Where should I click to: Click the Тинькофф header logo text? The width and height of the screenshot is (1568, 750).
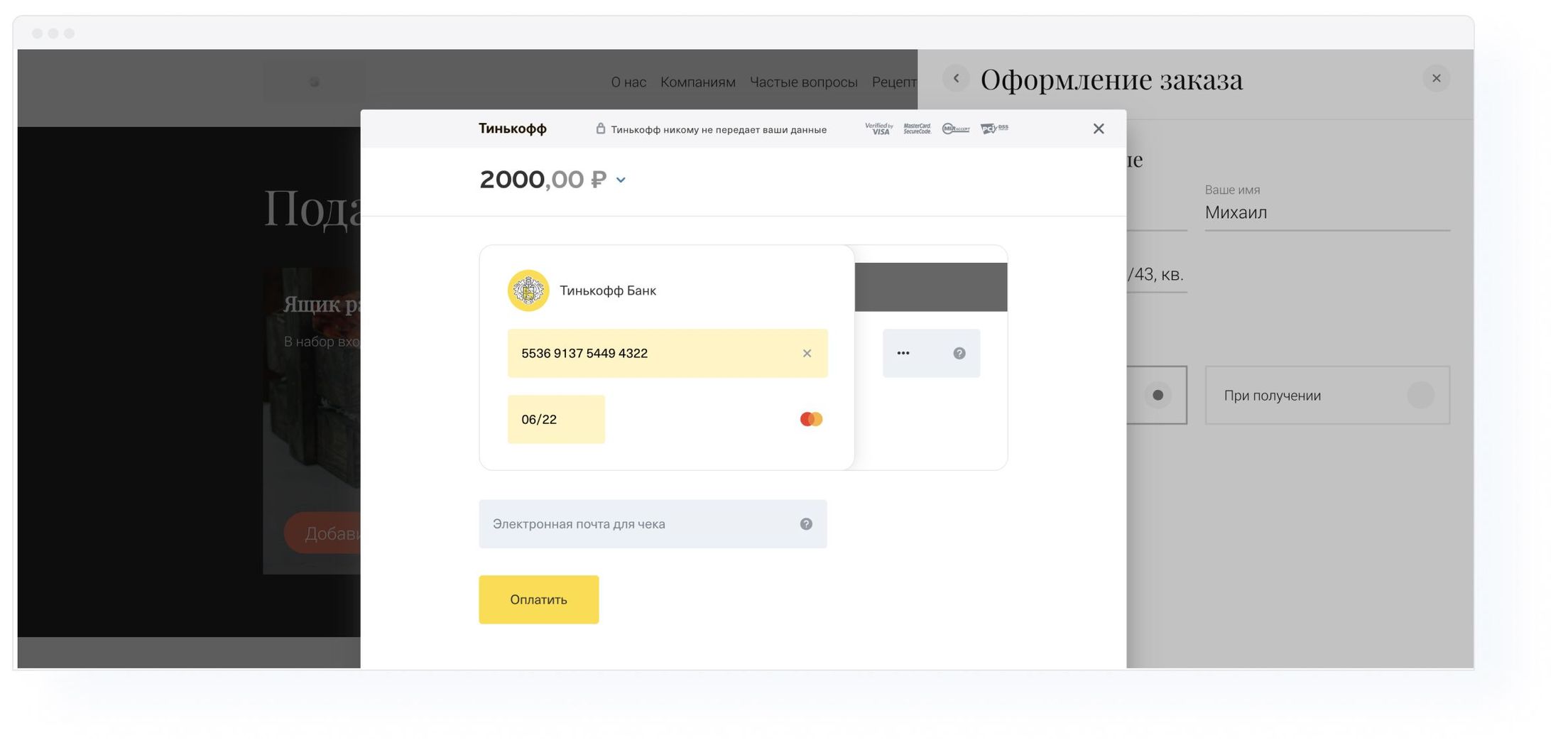pyautogui.click(x=512, y=129)
